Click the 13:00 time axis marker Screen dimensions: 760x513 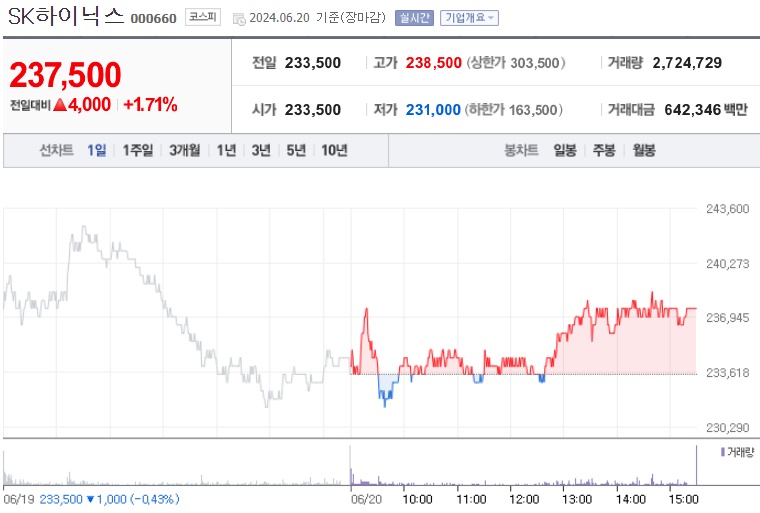pyautogui.click(x=577, y=499)
